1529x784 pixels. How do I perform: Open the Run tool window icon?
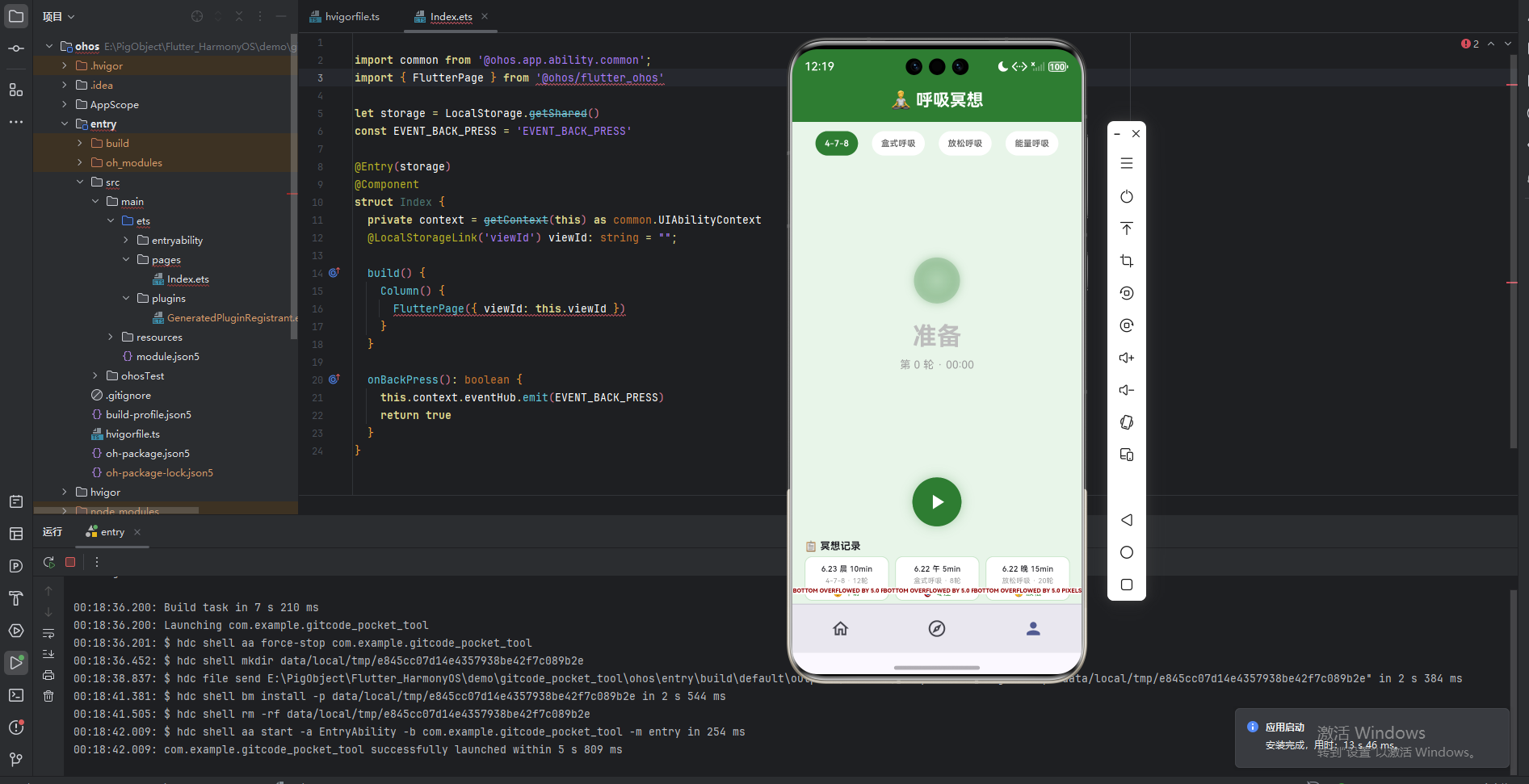click(x=16, y=663)
